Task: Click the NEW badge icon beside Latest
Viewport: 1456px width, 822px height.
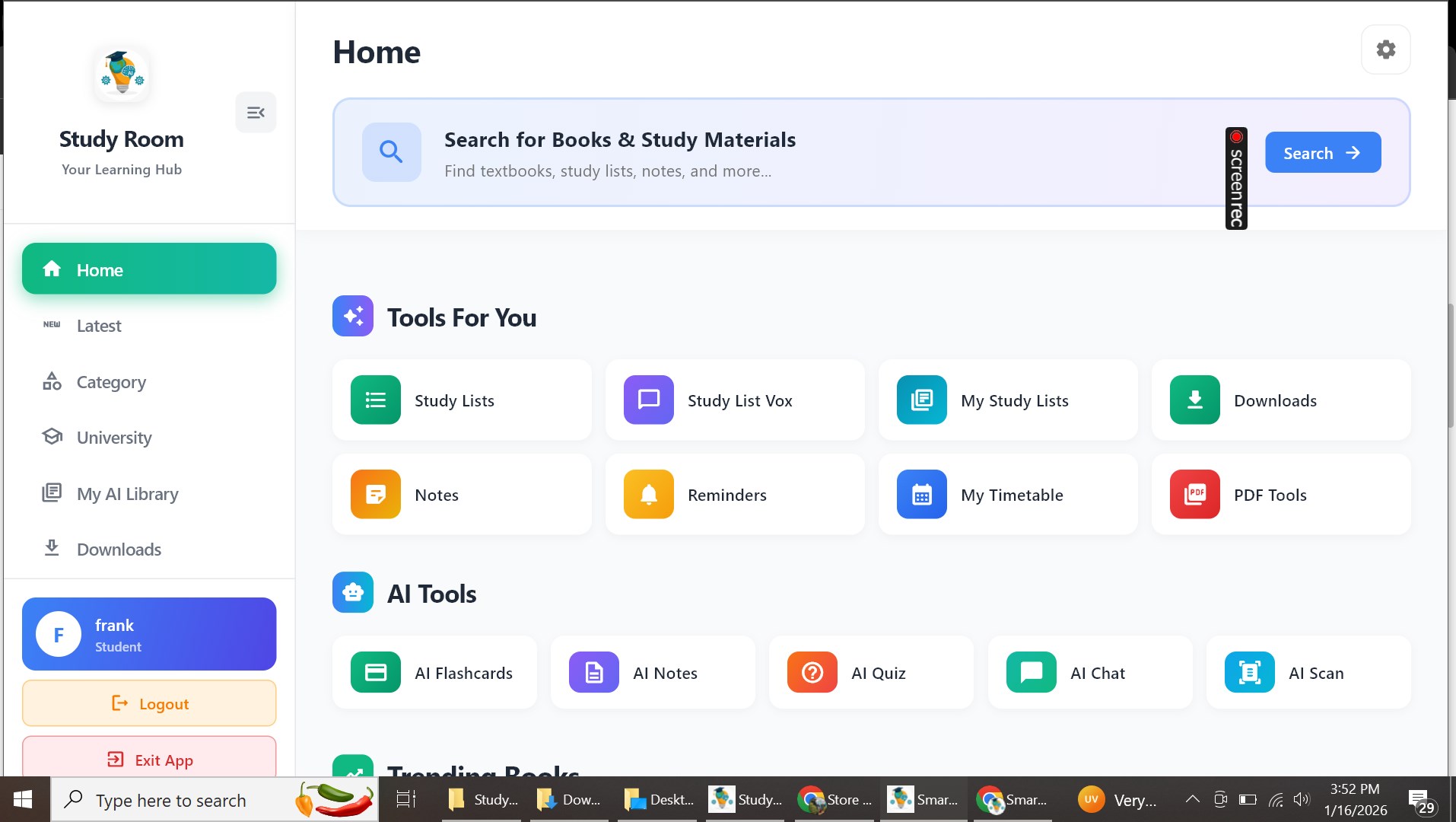Action: click(52, 324)
